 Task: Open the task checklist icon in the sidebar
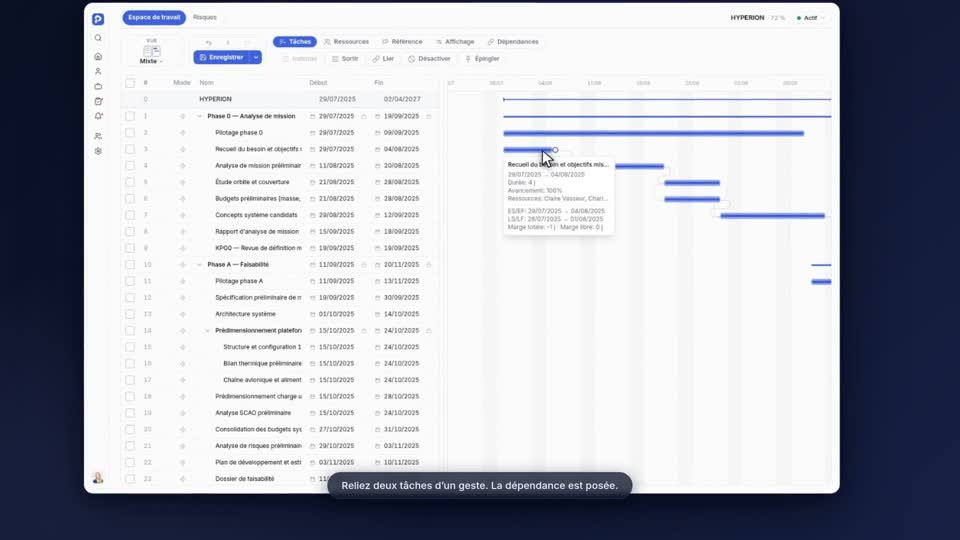click(98, 102)
